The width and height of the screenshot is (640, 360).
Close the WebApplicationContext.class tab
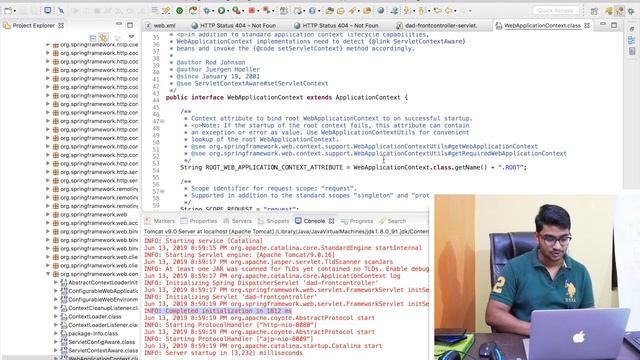(587, 25)
